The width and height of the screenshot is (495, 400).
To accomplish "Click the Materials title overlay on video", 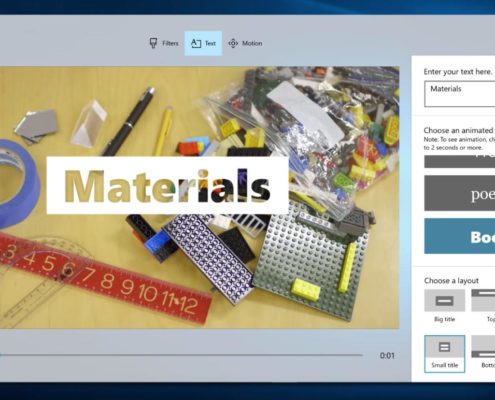I will click(167, 185).
